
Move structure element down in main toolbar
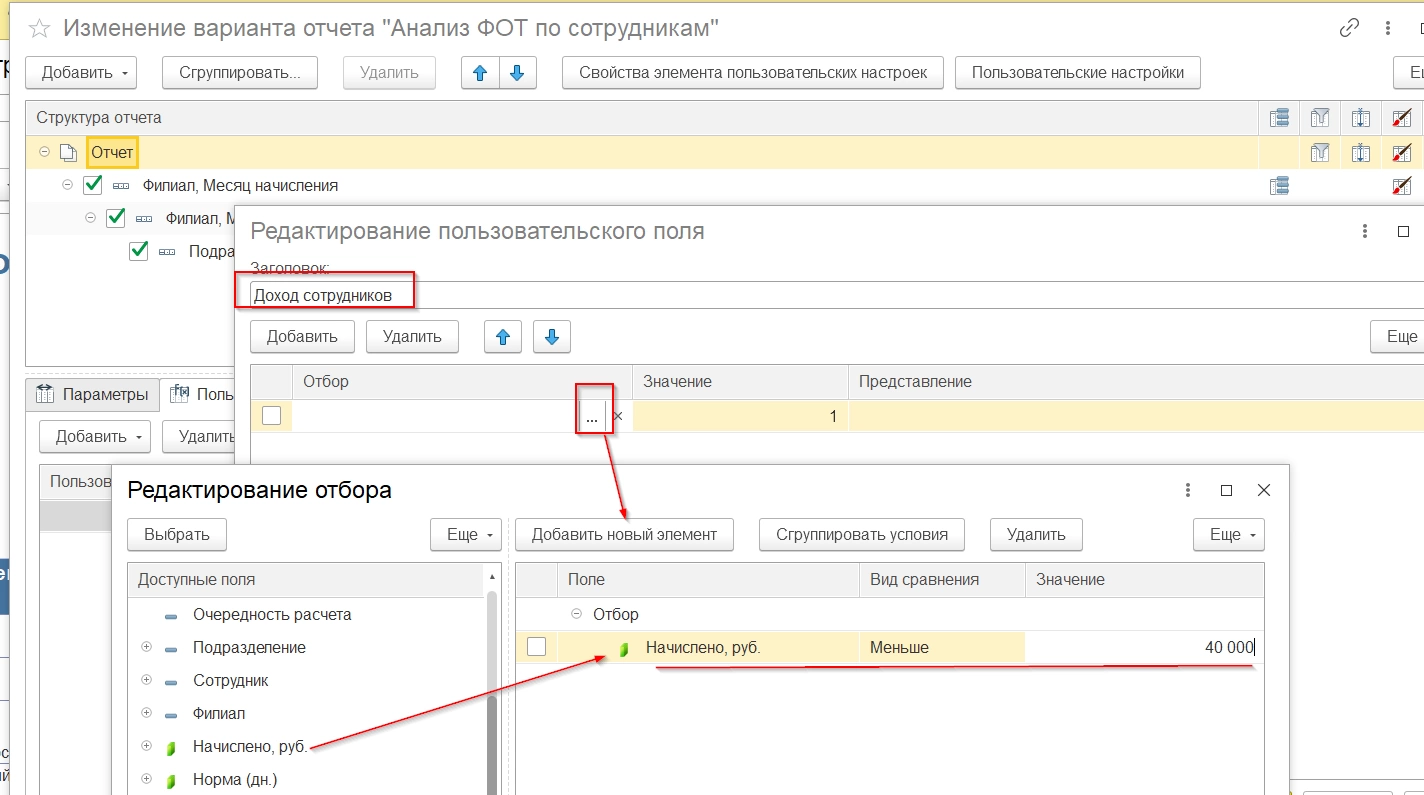pyautogui.click(x=517, y=73)
